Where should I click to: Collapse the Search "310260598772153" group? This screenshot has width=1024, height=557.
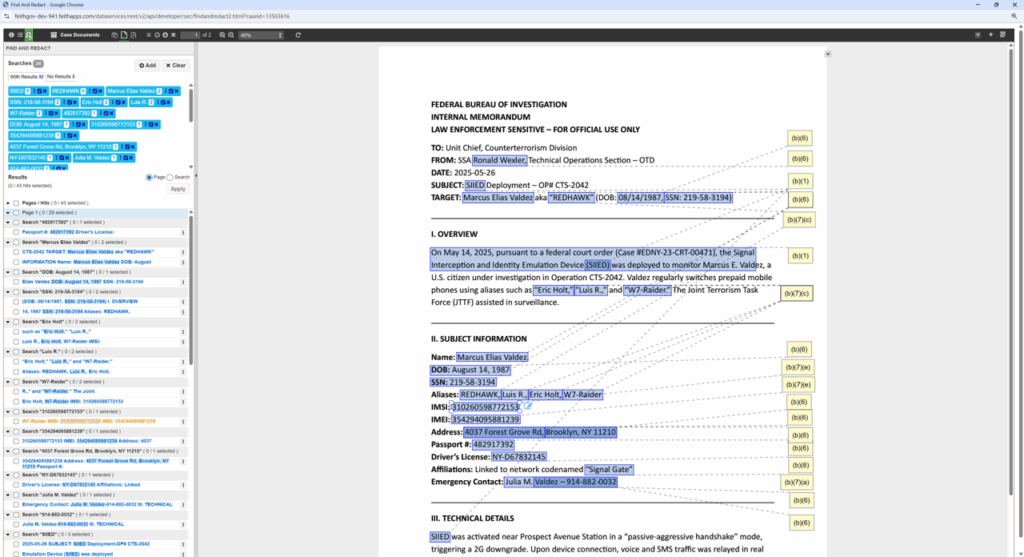tap(8, 412)
